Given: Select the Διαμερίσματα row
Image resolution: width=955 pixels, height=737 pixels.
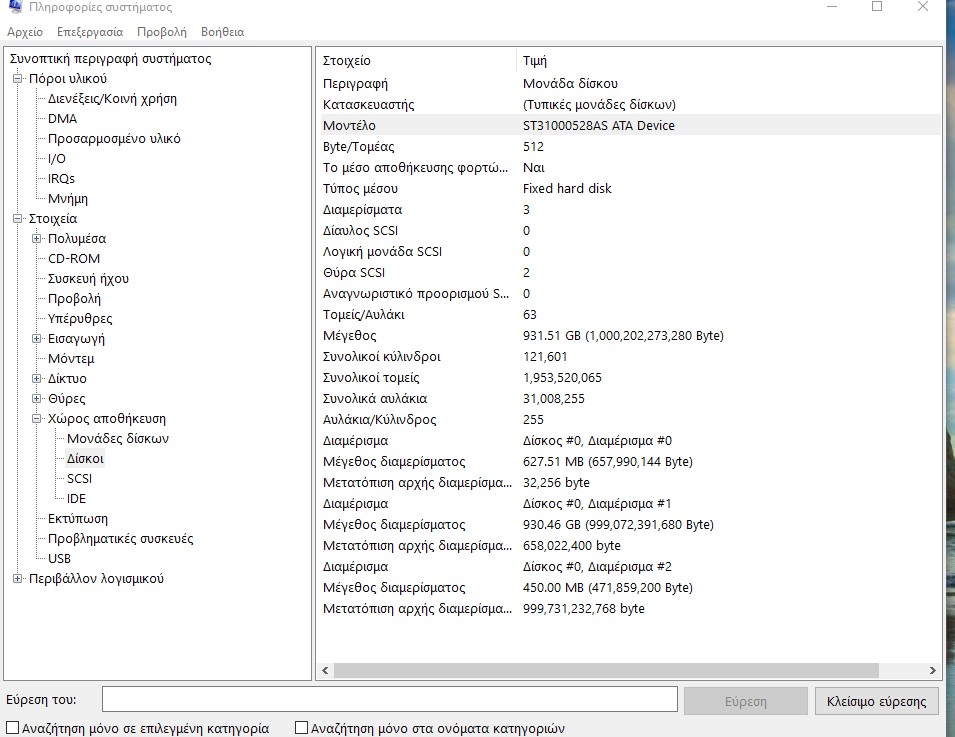Looking at the screenshot, I should tap(630, 210).
